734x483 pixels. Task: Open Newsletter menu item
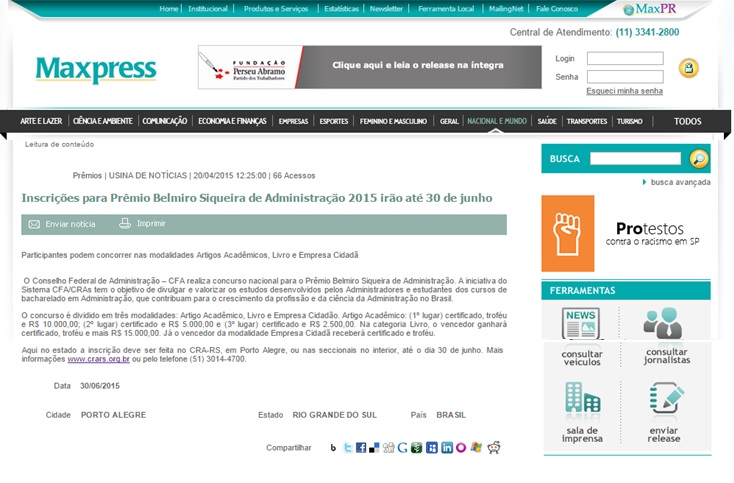click(x=386, y=8)
